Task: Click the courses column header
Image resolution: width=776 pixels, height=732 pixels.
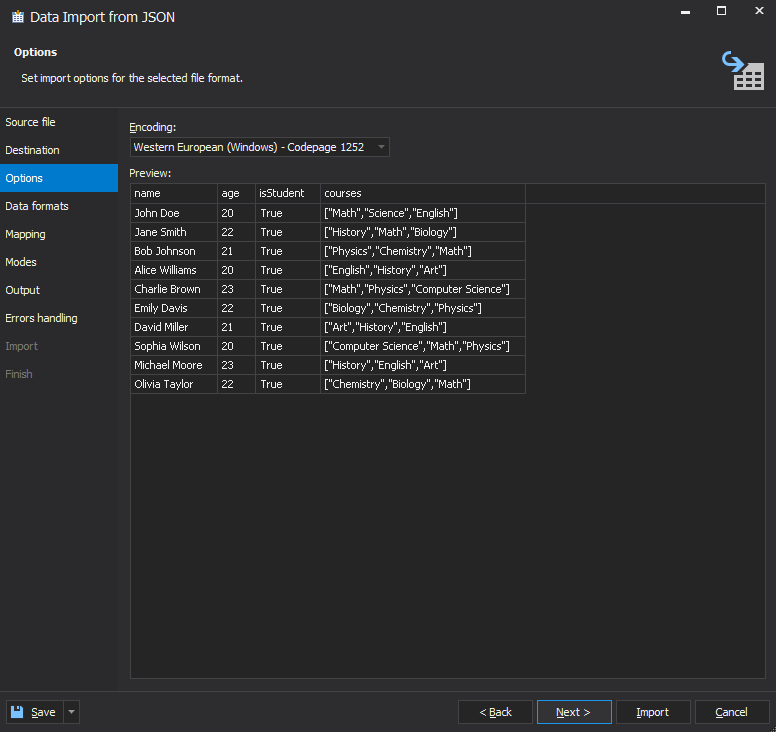Action: point(423,193)
